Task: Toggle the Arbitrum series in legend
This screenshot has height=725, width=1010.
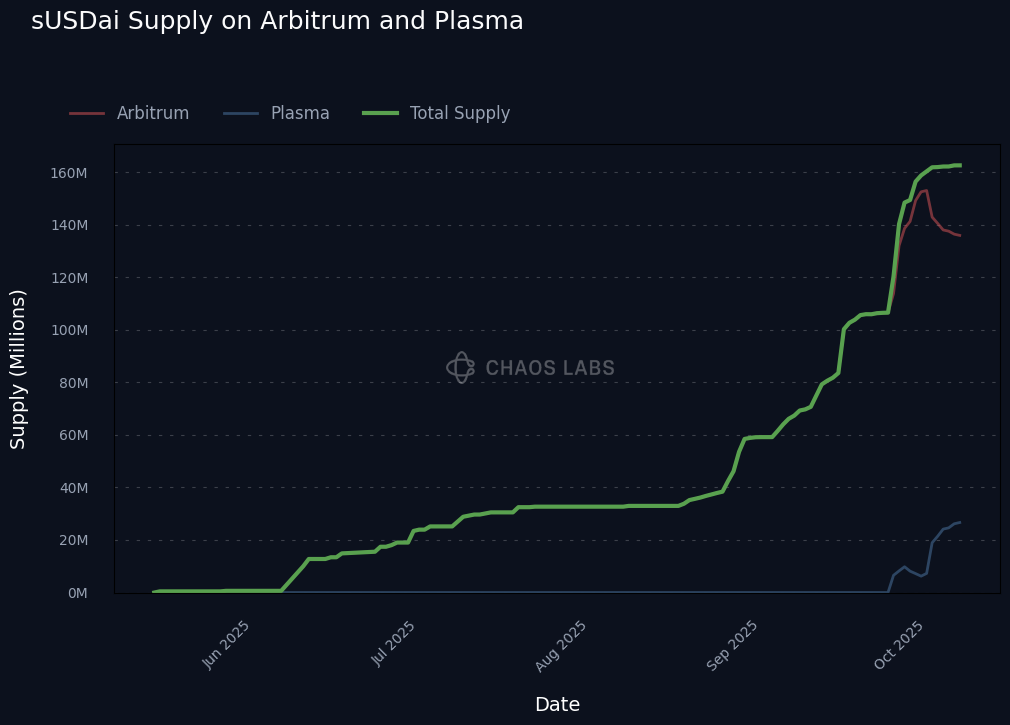Action: [152, 114]
